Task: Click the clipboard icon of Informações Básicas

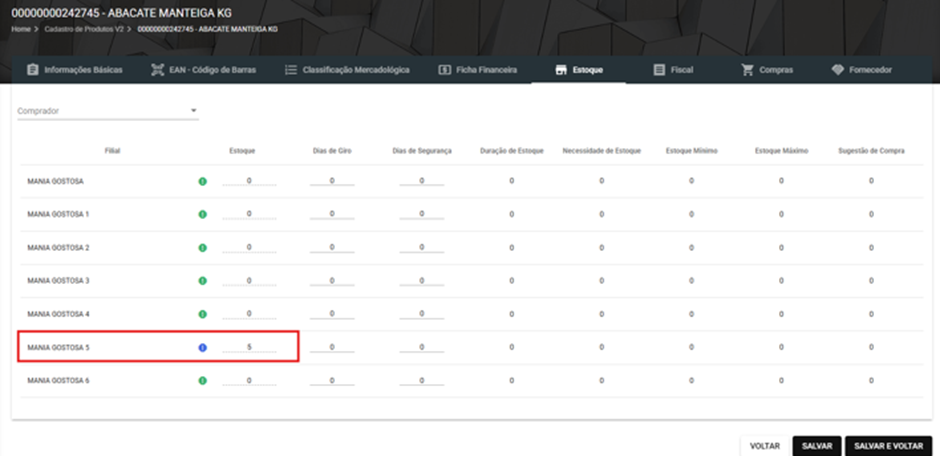Action: (33, 70)
